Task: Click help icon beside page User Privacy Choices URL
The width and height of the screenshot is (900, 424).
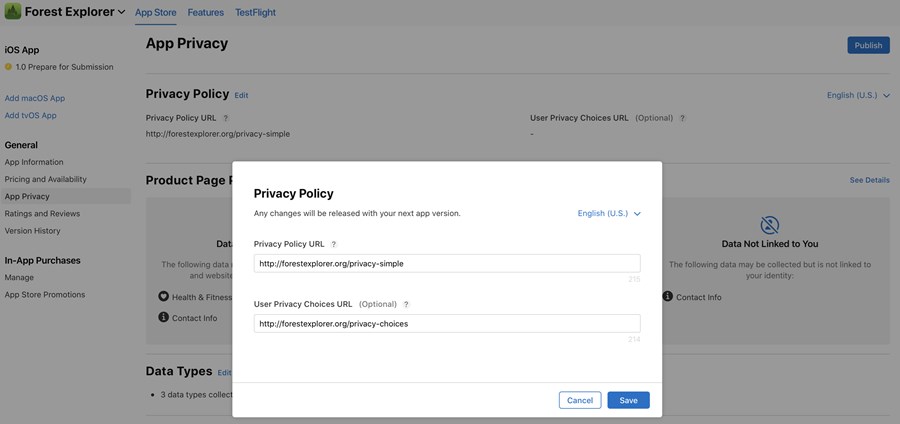Action: [x=682, y=118]
